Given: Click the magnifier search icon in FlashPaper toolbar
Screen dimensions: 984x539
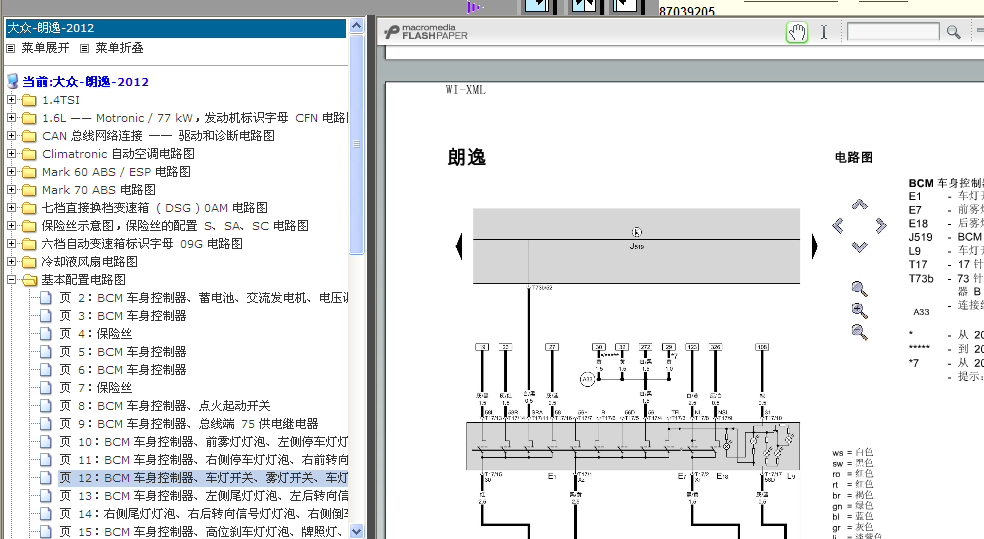Looking at the screenshot, I should point(953,32).
